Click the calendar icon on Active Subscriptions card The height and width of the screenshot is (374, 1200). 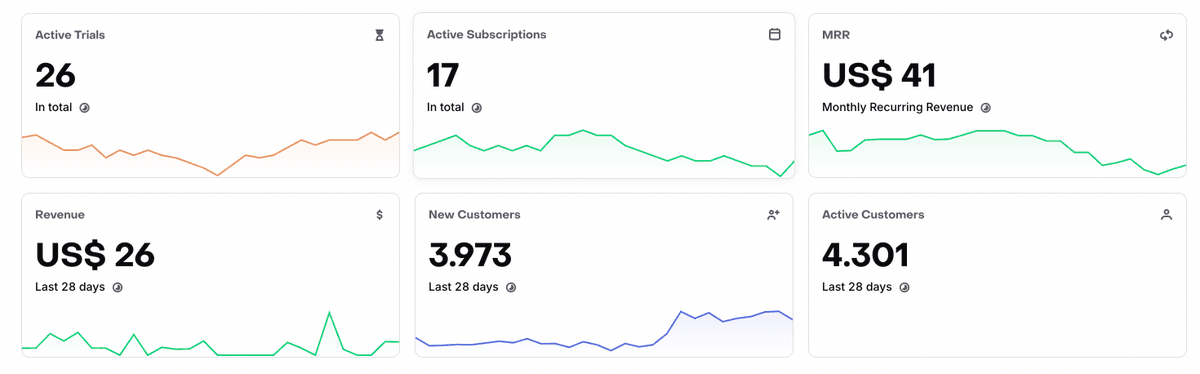click(x=774, y=34)
